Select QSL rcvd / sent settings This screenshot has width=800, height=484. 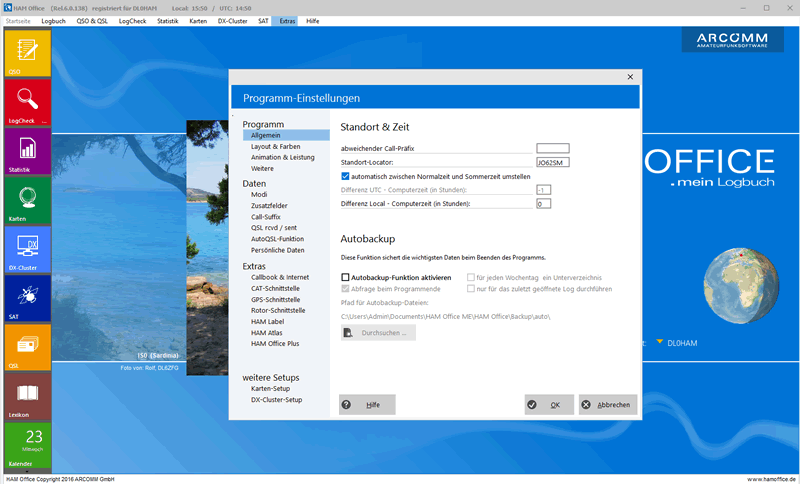tap(274, 227)
